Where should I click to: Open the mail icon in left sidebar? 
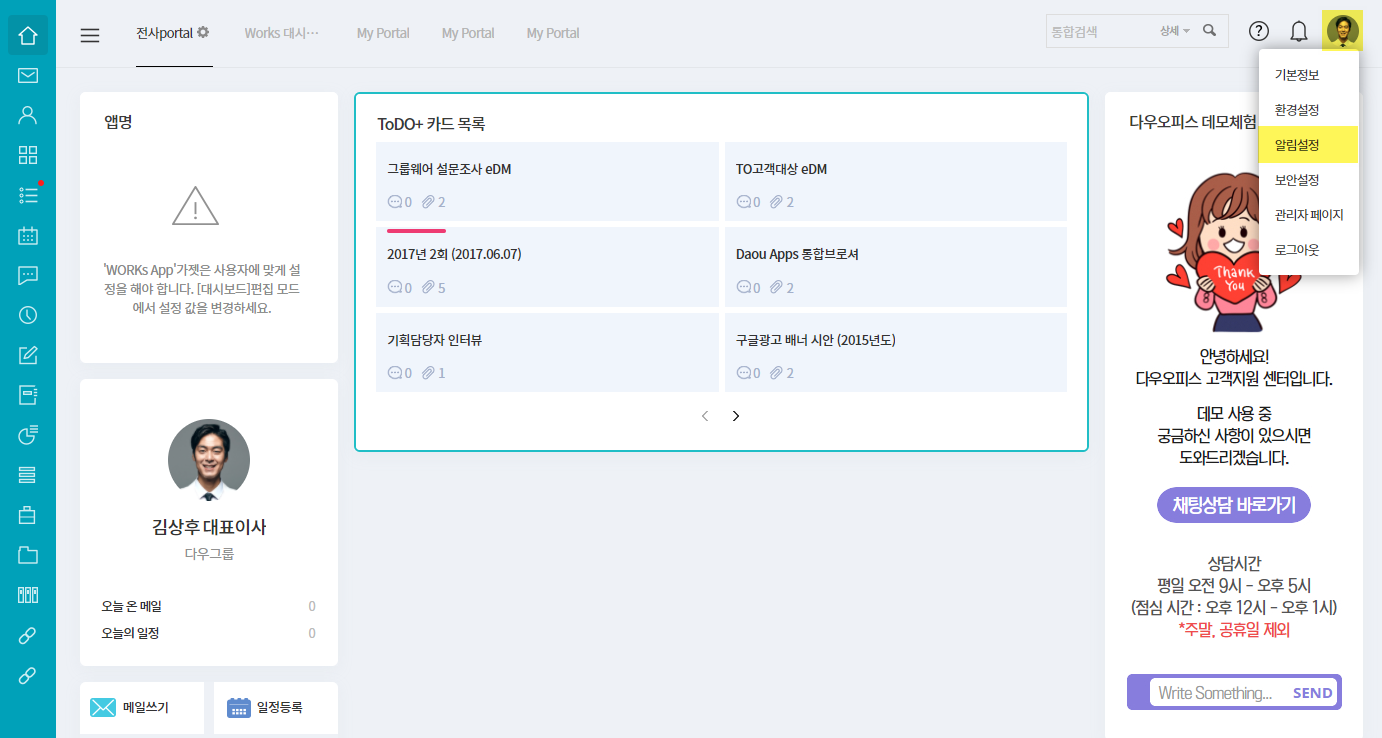click(28, 75)
